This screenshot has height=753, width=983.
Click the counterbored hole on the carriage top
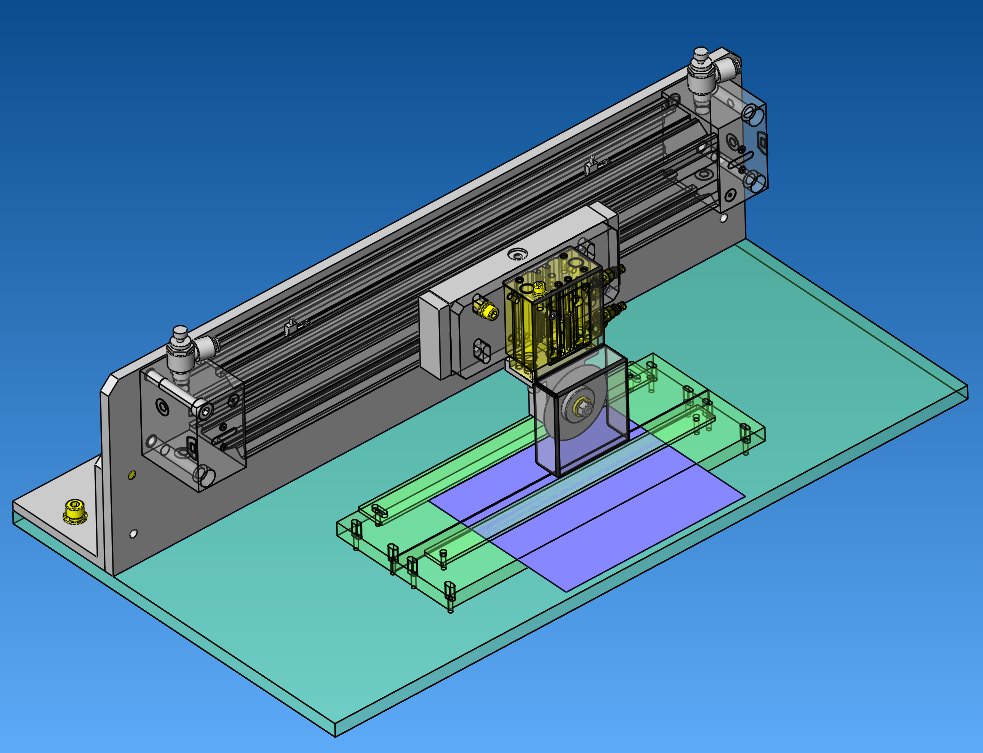coord(517,254)
